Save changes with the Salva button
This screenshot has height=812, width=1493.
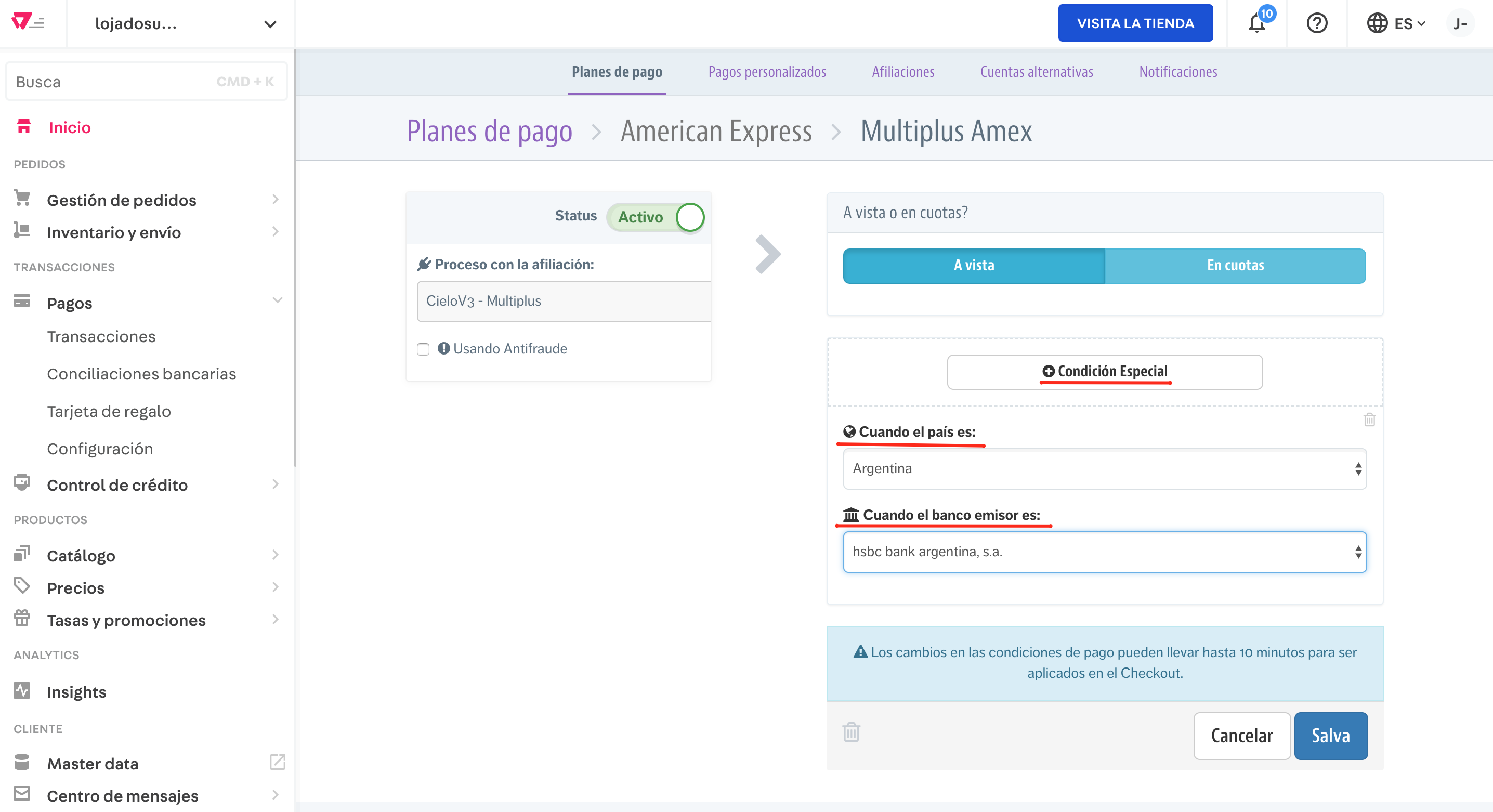click(1331, 736)
